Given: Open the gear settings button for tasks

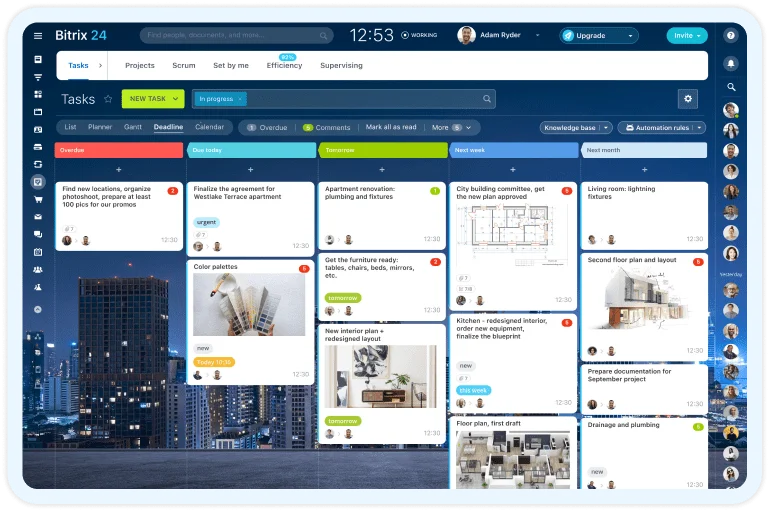Looking at the screenshot, I should (x=686, y=98).
